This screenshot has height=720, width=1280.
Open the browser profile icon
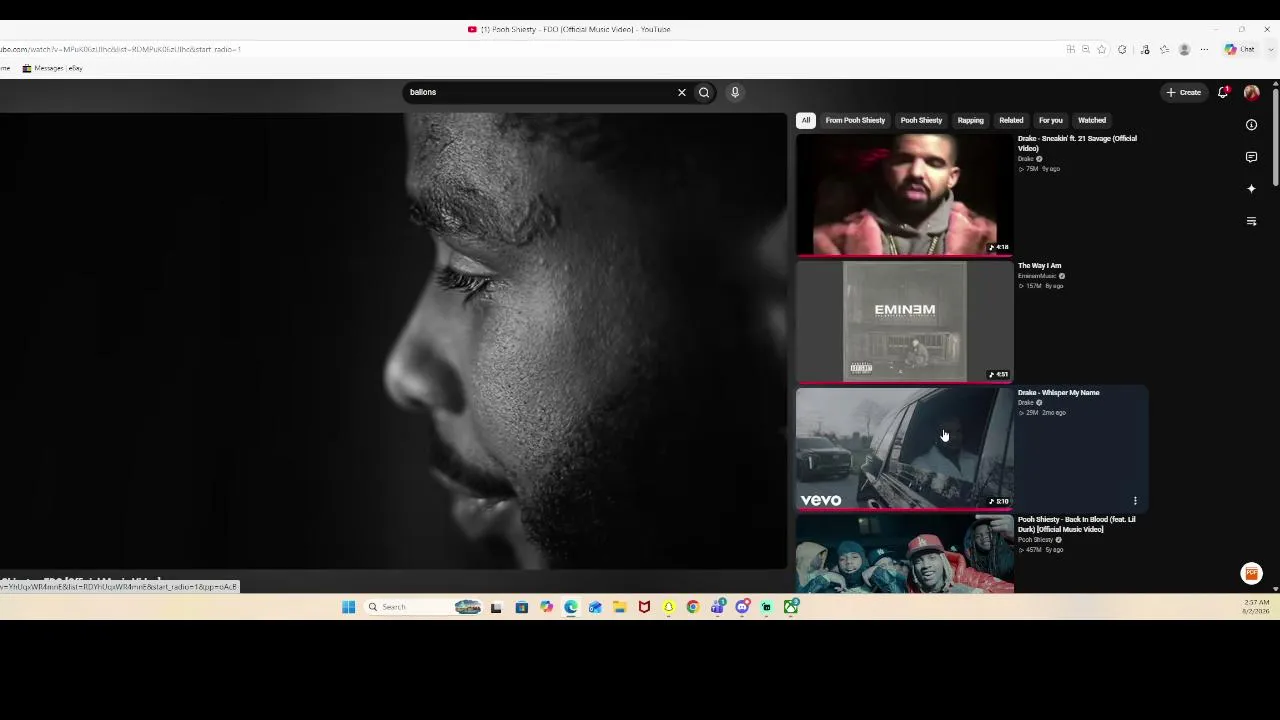pos(1184,49)
